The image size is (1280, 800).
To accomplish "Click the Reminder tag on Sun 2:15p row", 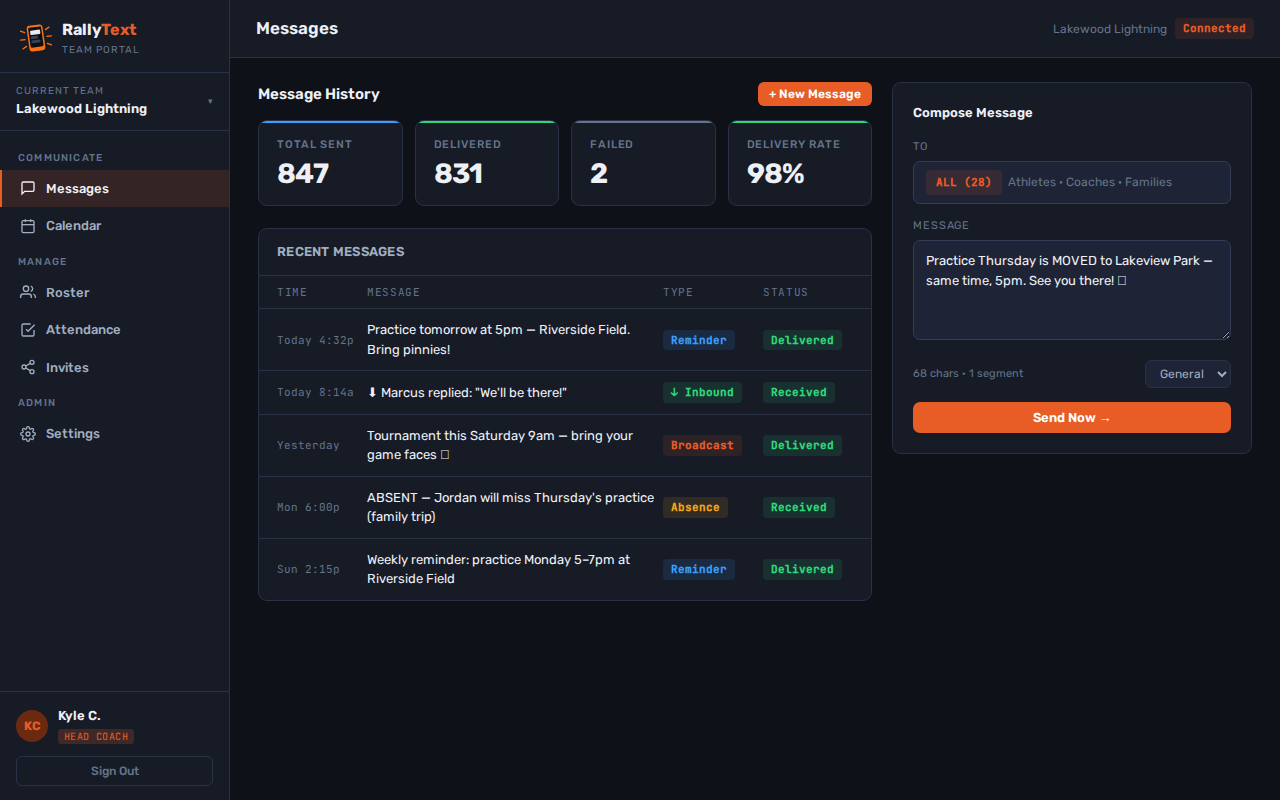I will [x=699, y=570].
